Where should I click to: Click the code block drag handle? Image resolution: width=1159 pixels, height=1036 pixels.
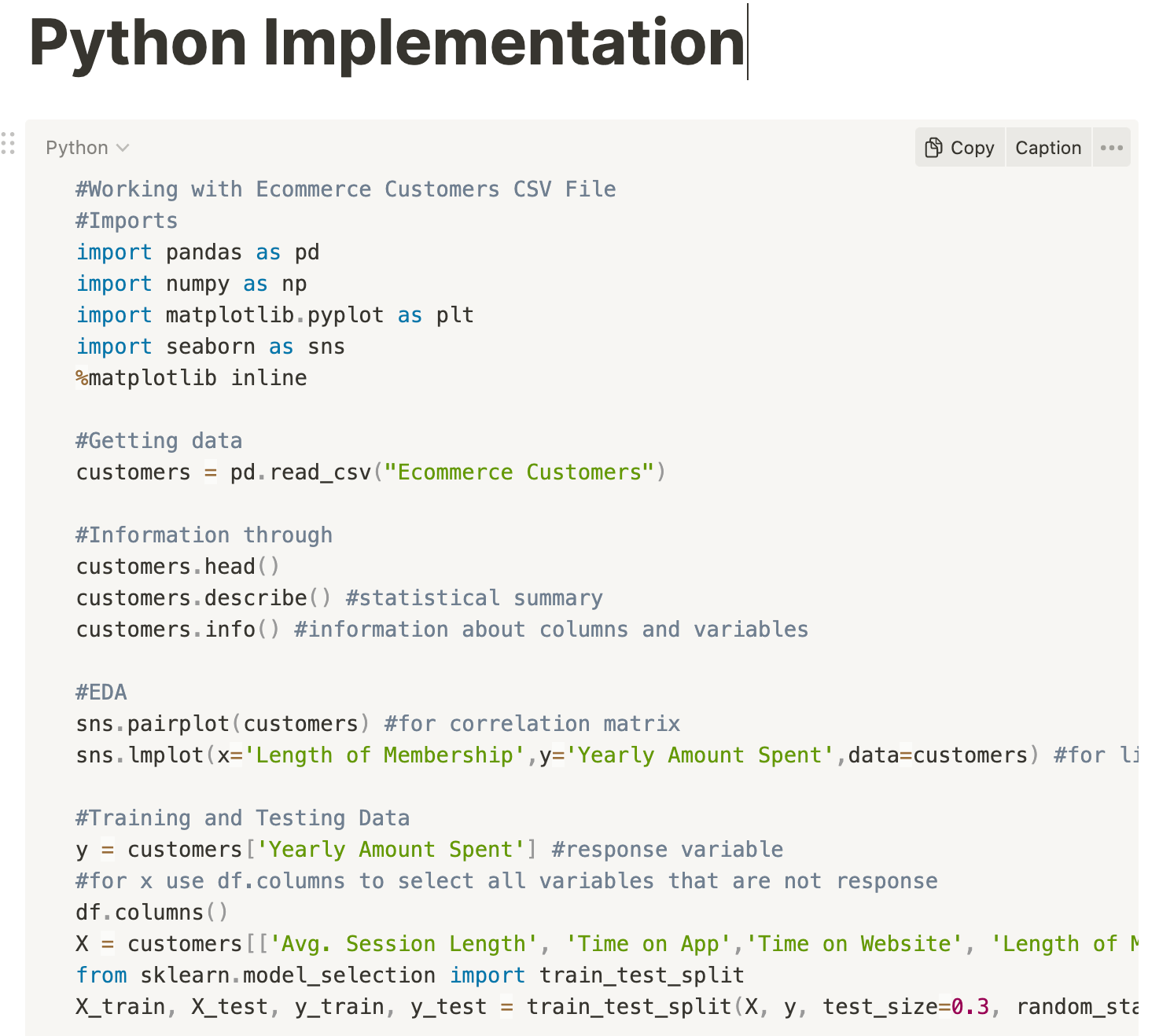point(9,144)
